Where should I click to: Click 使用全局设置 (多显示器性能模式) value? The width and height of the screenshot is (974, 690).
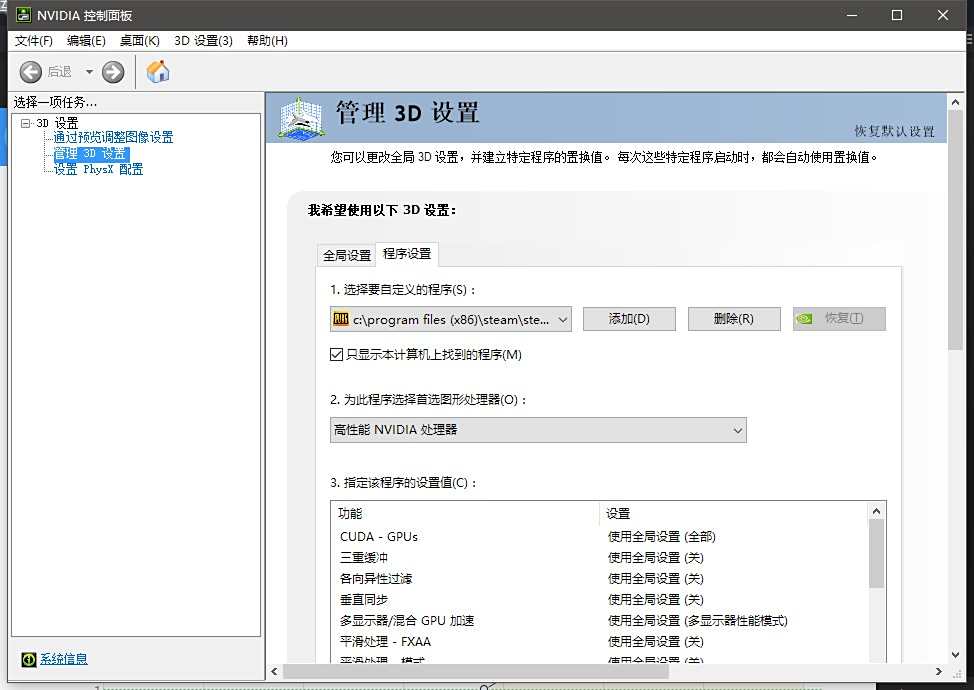click(698, 621)
